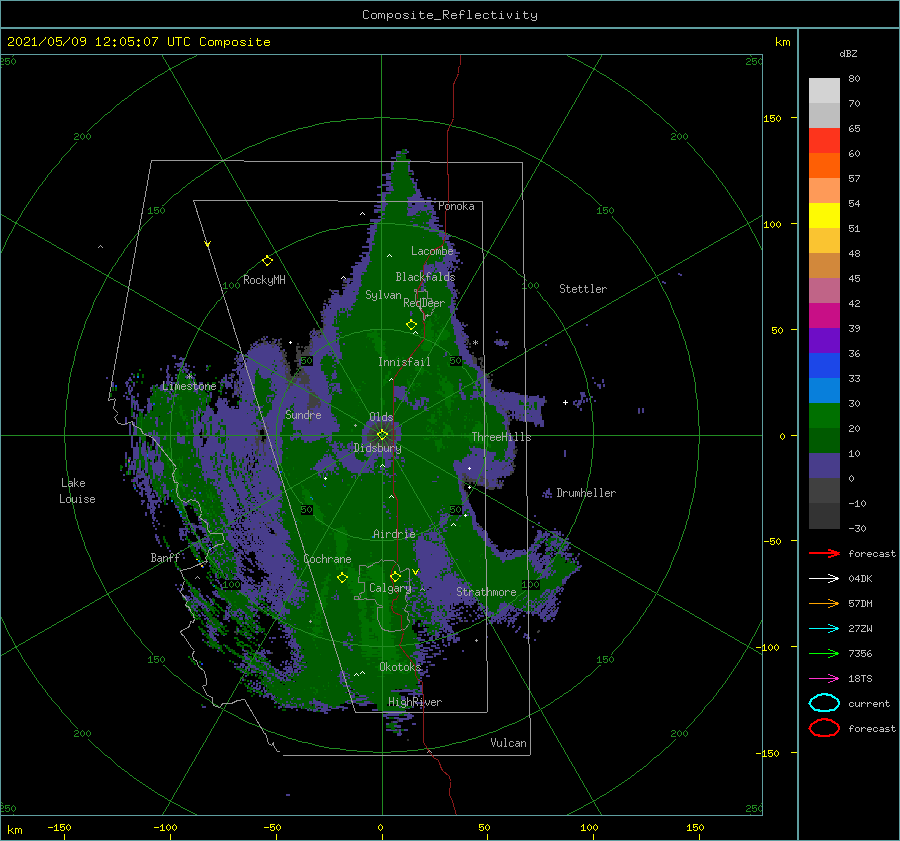Click the yellow diamond marker above Calgary
Image resolution: width=900 pixels, height=841 pixels.
[x=395, y=576]
